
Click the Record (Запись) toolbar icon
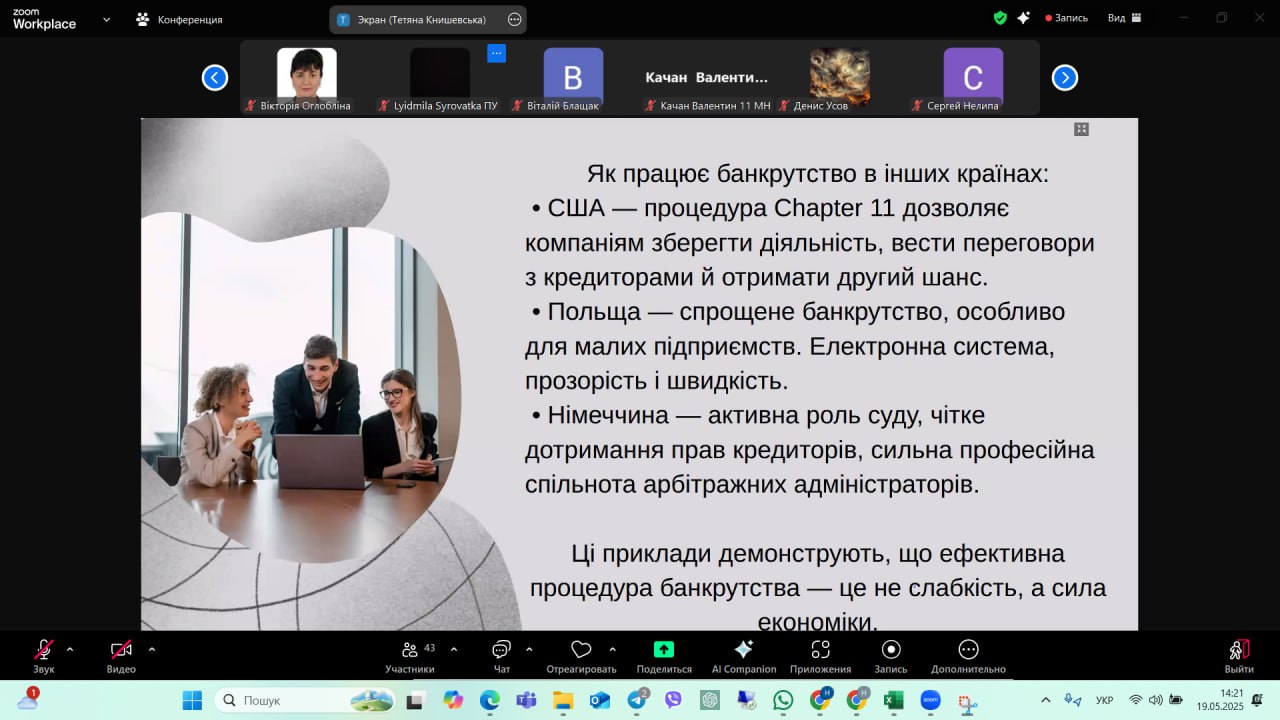pos(891,655)
